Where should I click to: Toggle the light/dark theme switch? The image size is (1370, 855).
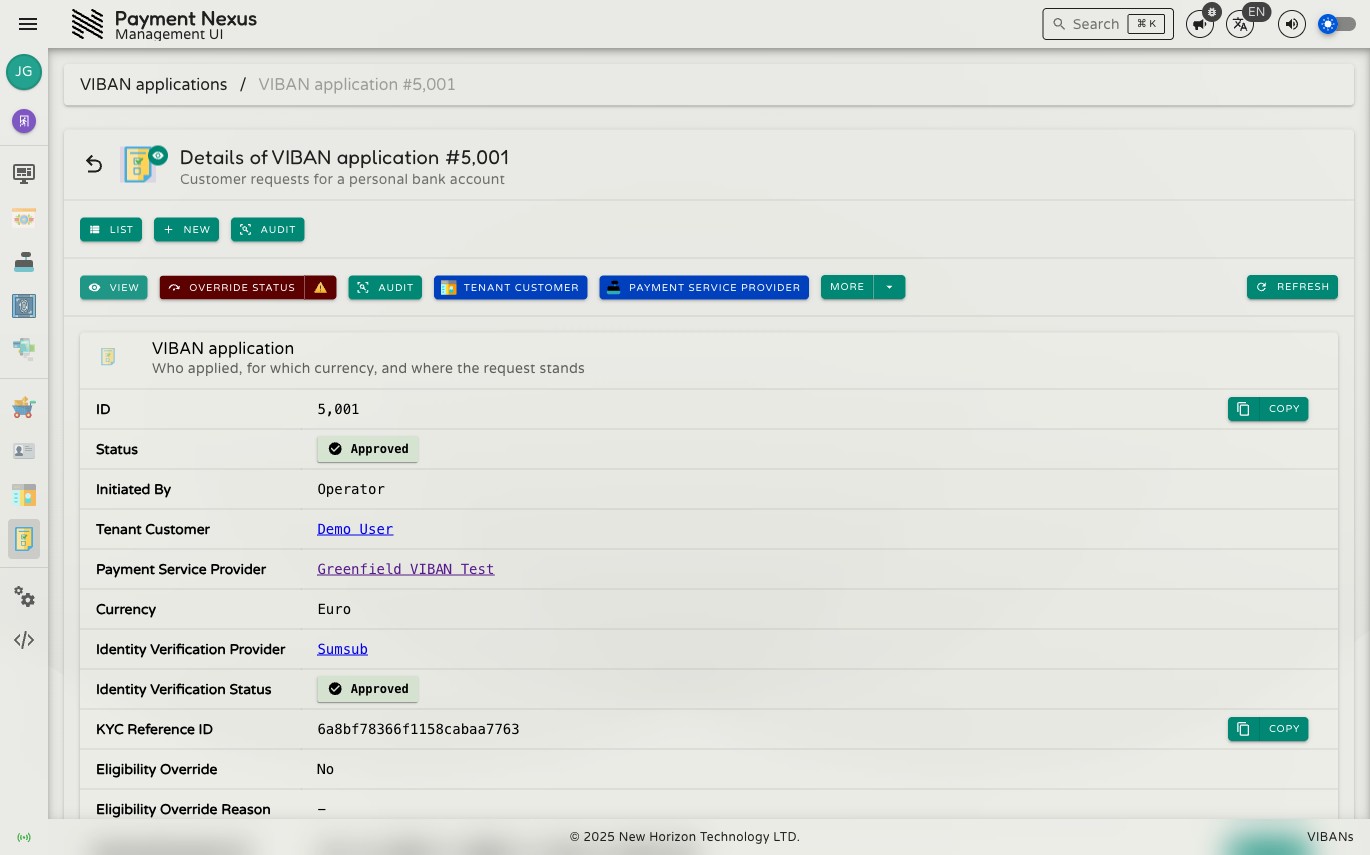pos(1337,24)
